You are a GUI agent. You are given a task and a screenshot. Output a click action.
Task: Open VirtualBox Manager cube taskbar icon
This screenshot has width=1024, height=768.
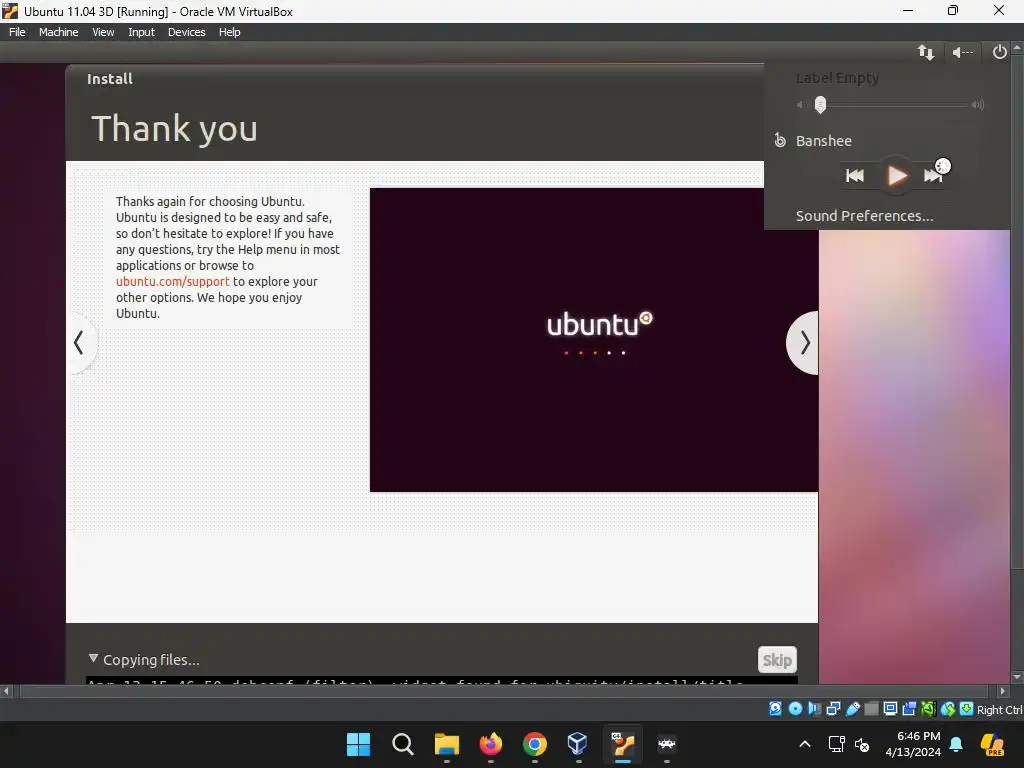point(578,744)
